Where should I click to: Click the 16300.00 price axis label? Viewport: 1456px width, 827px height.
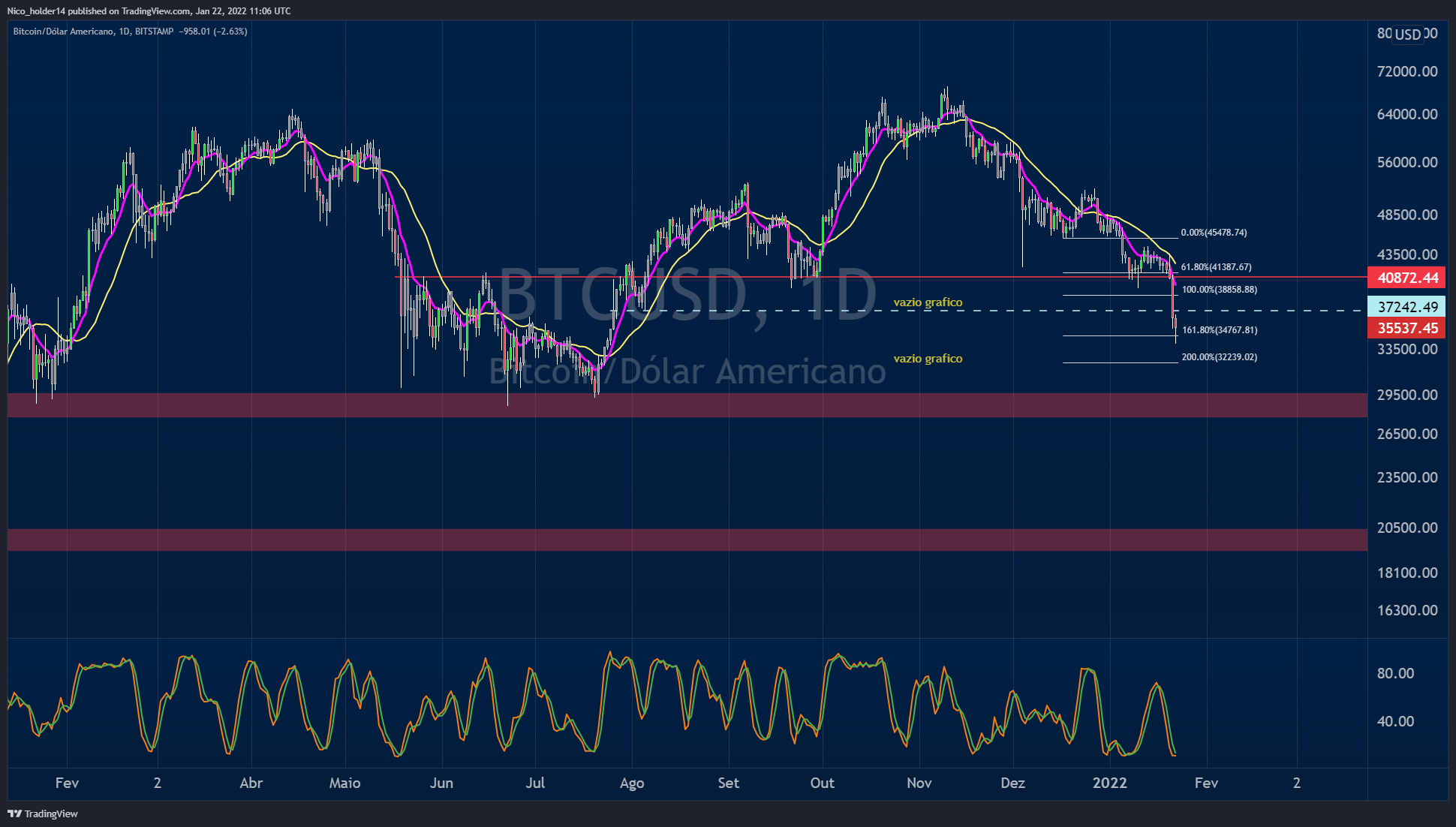pyautogui.click(x=1407, y=610)
